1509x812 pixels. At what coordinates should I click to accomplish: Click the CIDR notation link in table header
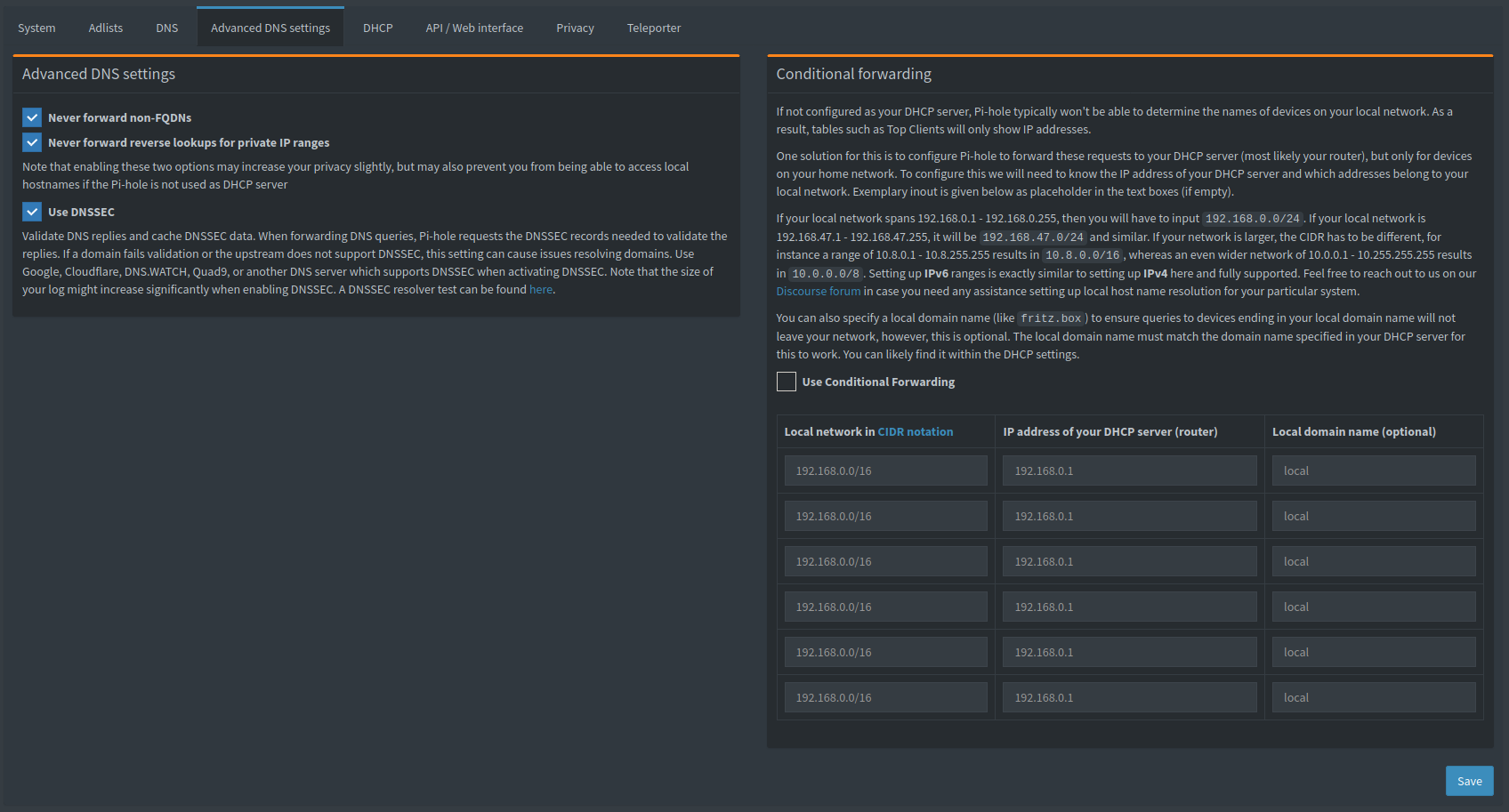point(915,432)
